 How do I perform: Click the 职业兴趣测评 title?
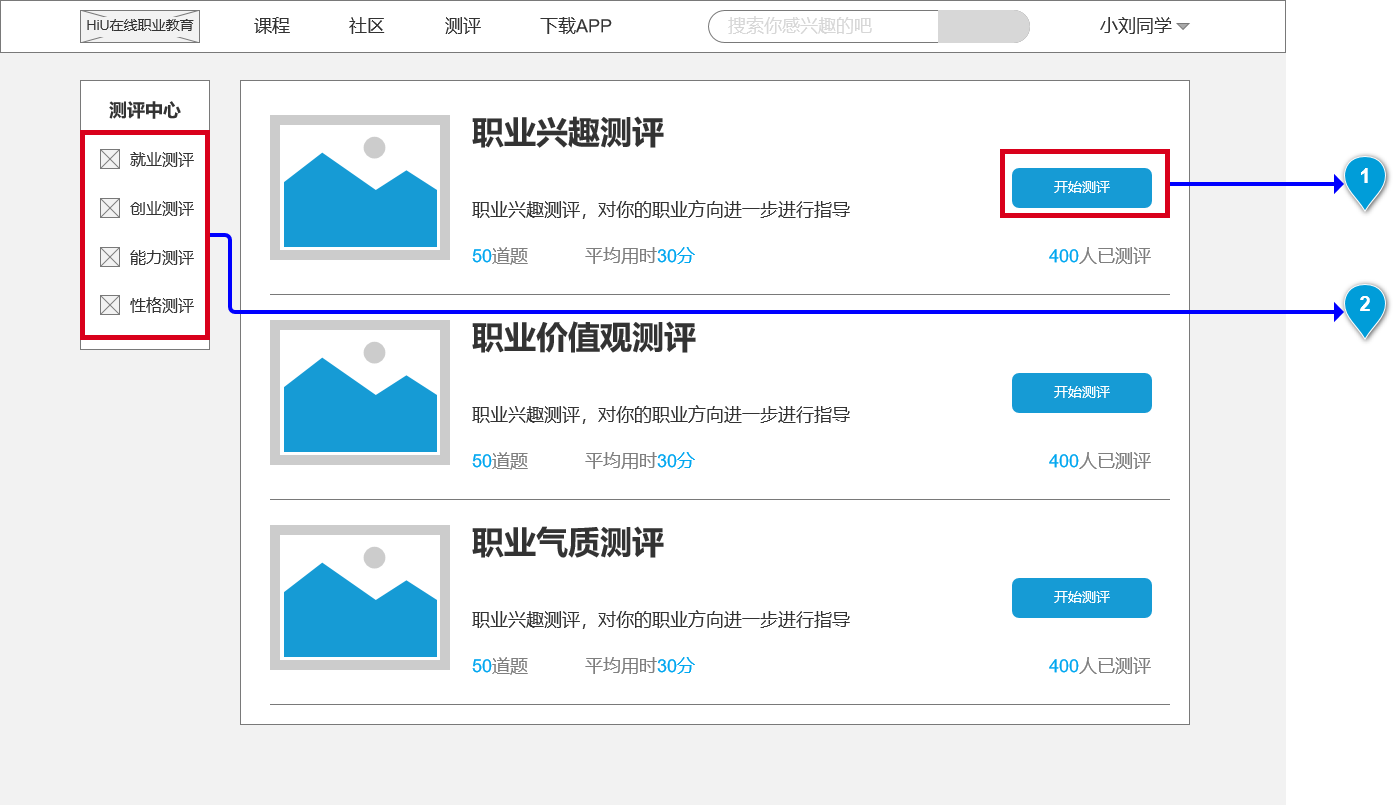[x=568, y=133]
